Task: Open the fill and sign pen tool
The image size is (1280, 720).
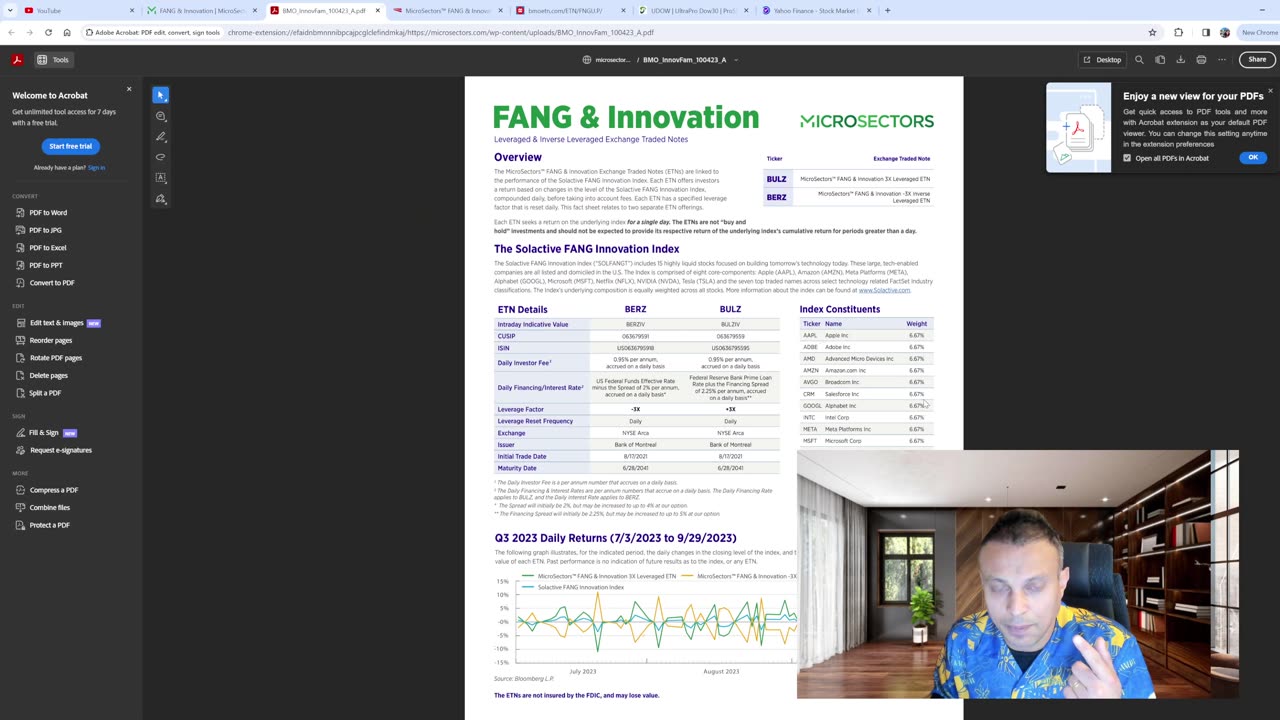Action: pos(160,199)
